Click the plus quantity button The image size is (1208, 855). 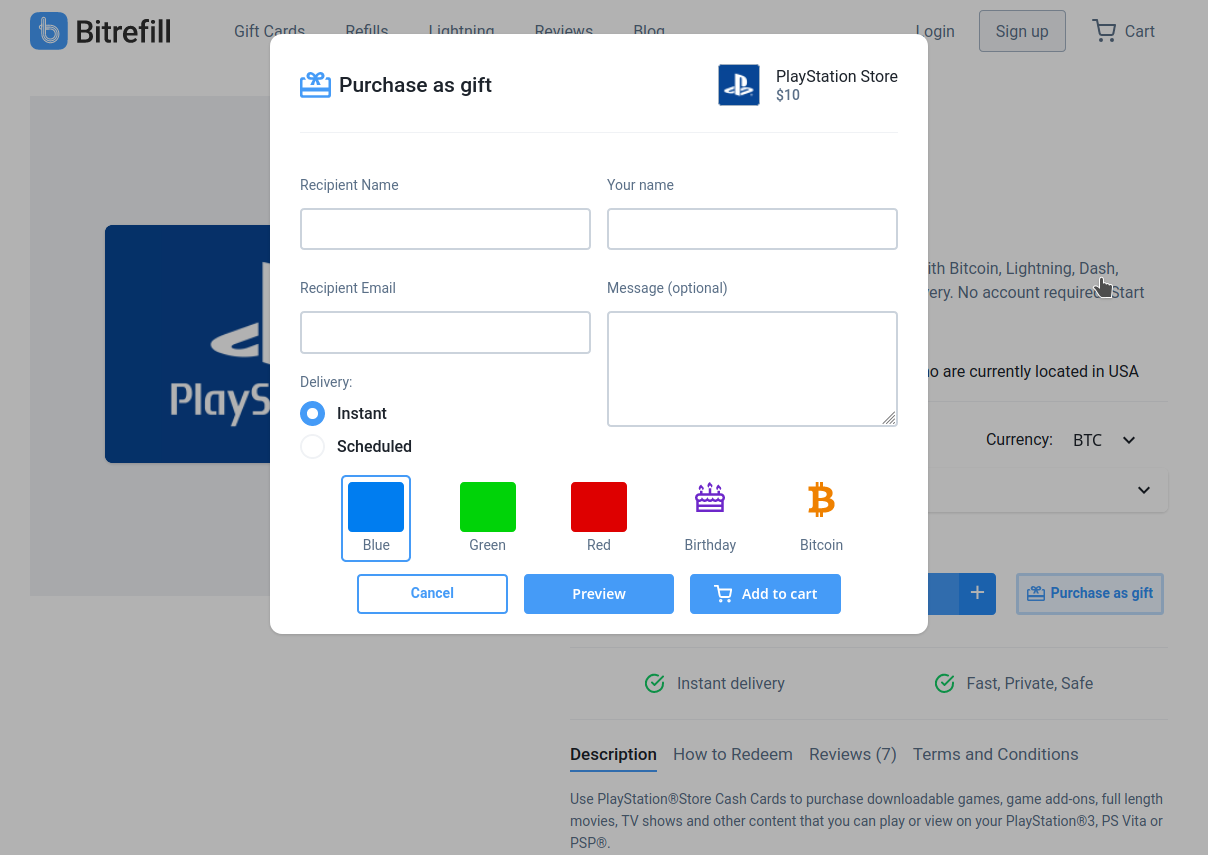point(977,593)
